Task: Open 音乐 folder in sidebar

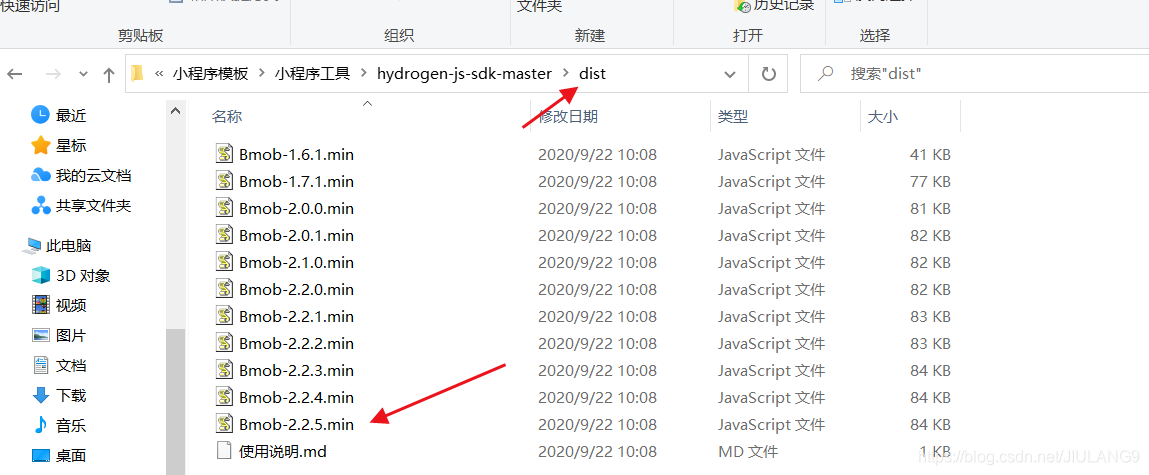Action: click(x=71, y=425)
